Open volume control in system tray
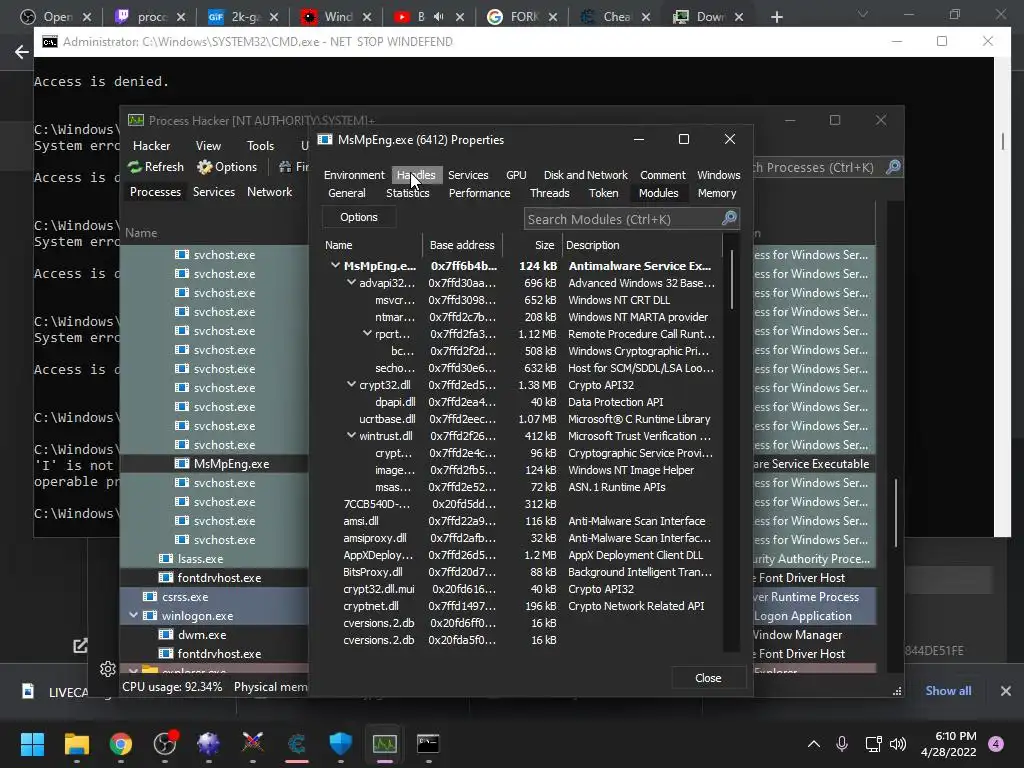This screenshot has width=1024, height=768. pos(898,744)
